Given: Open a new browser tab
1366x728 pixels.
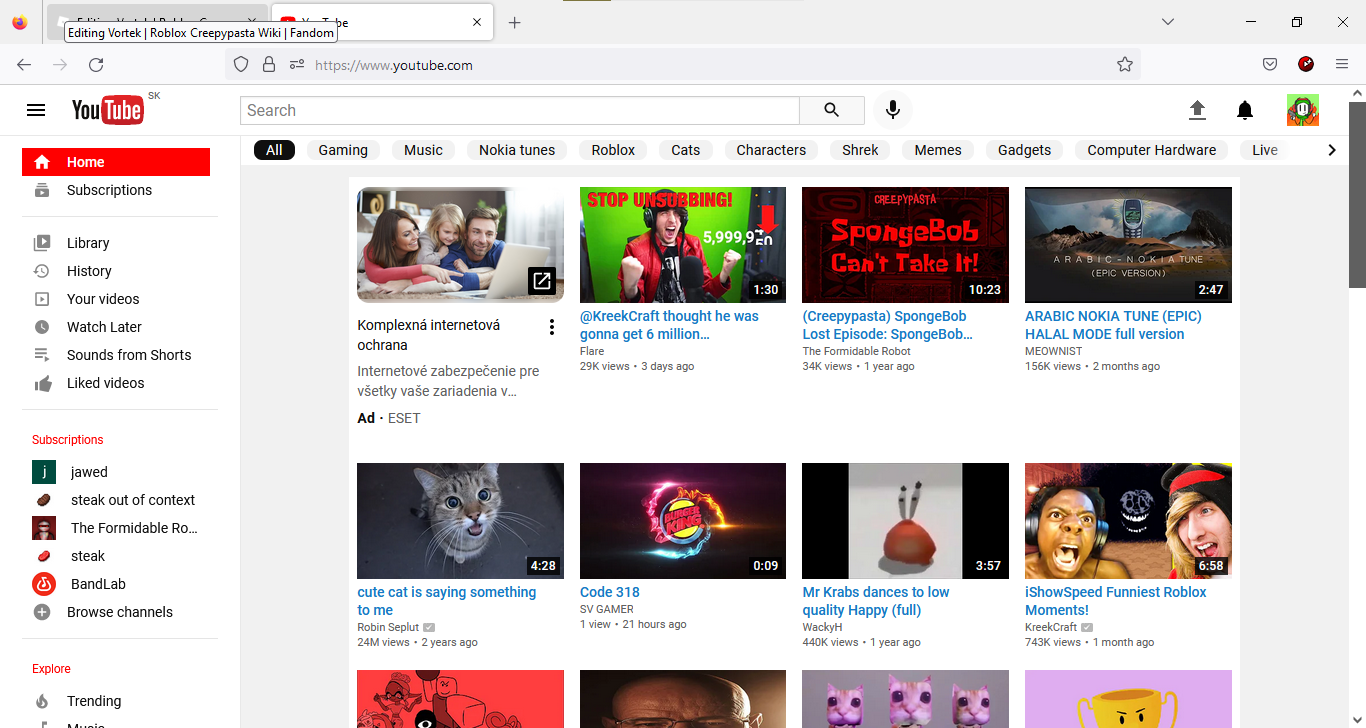Looking at the screenshot, I should [514, 22].
